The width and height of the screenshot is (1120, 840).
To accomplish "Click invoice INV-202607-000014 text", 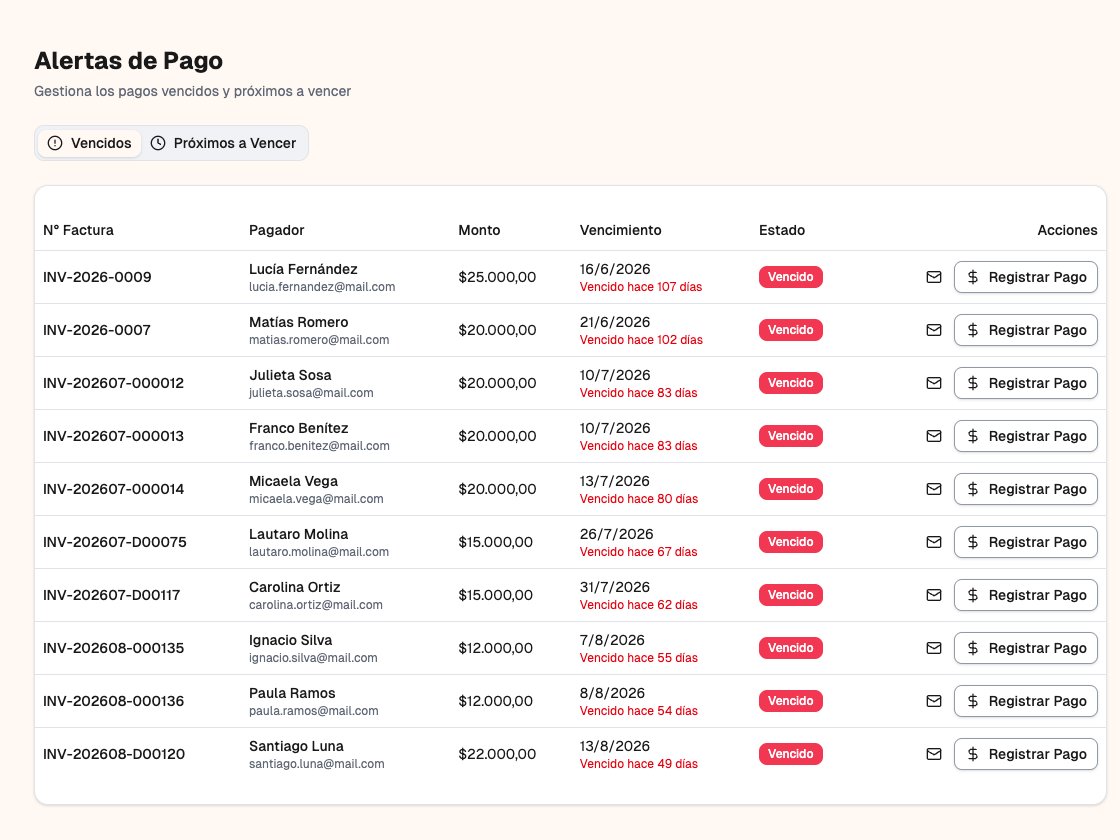I will point(114,489).
